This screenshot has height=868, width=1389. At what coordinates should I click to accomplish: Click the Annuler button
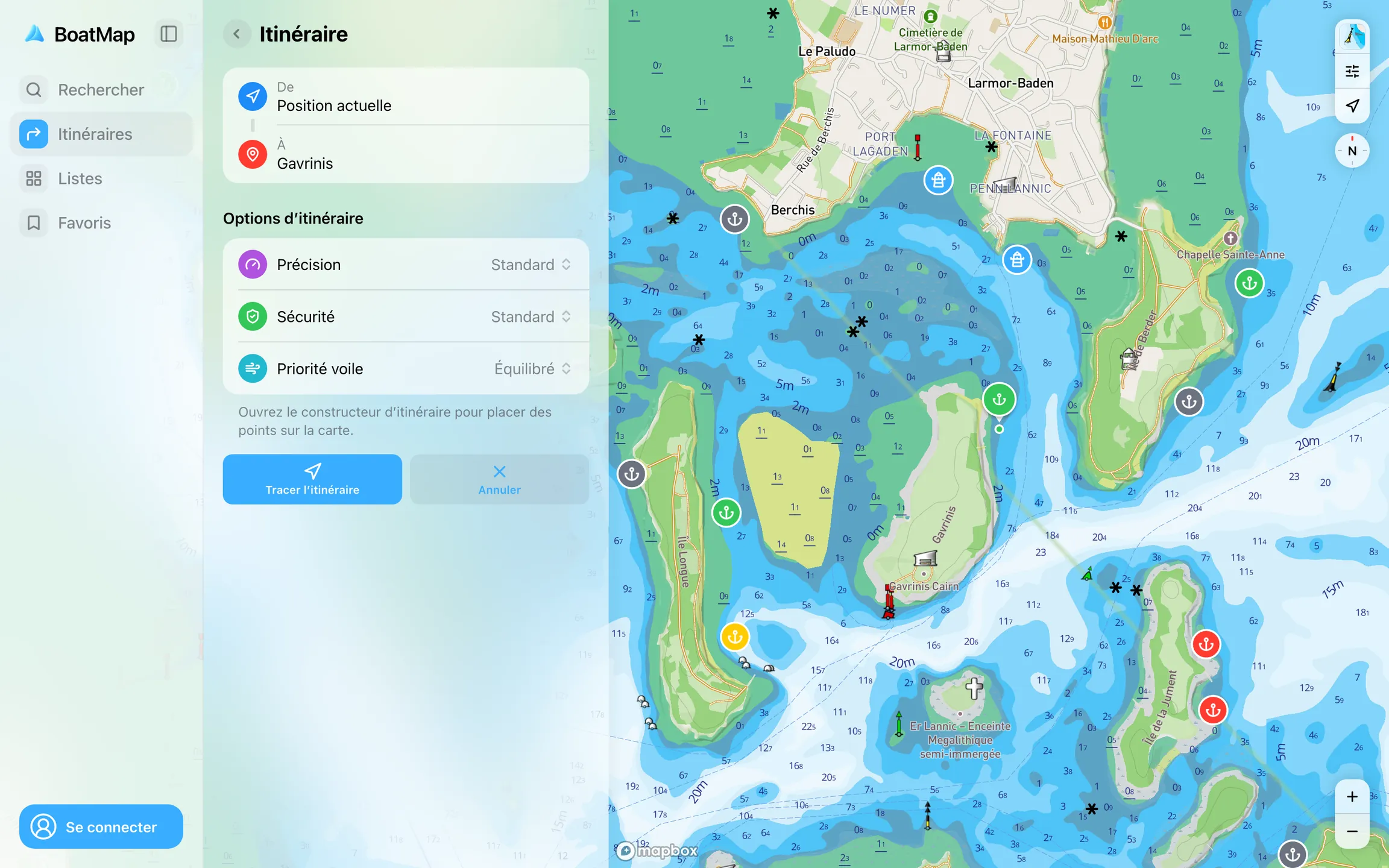[499, 479]
